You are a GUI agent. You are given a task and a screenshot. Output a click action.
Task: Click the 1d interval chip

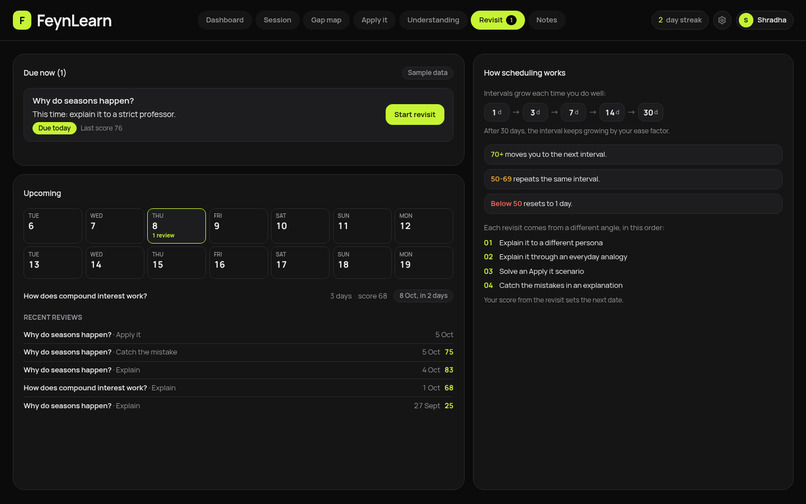[497, 112]
